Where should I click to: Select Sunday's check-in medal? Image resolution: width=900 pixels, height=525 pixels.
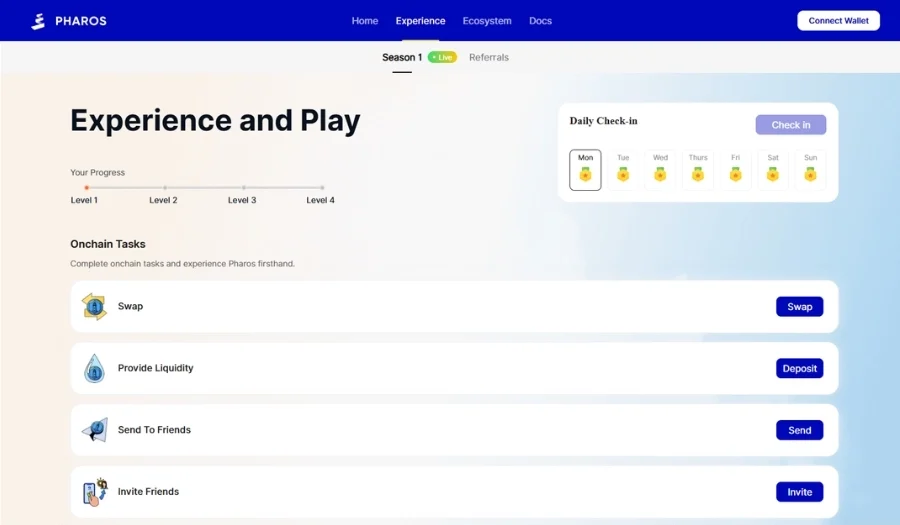click(810, 174)
